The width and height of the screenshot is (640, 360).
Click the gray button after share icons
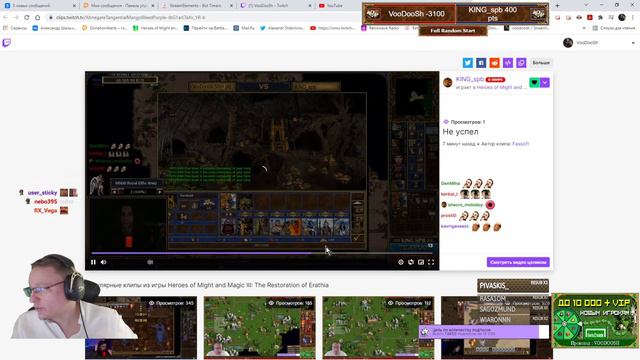541,62
